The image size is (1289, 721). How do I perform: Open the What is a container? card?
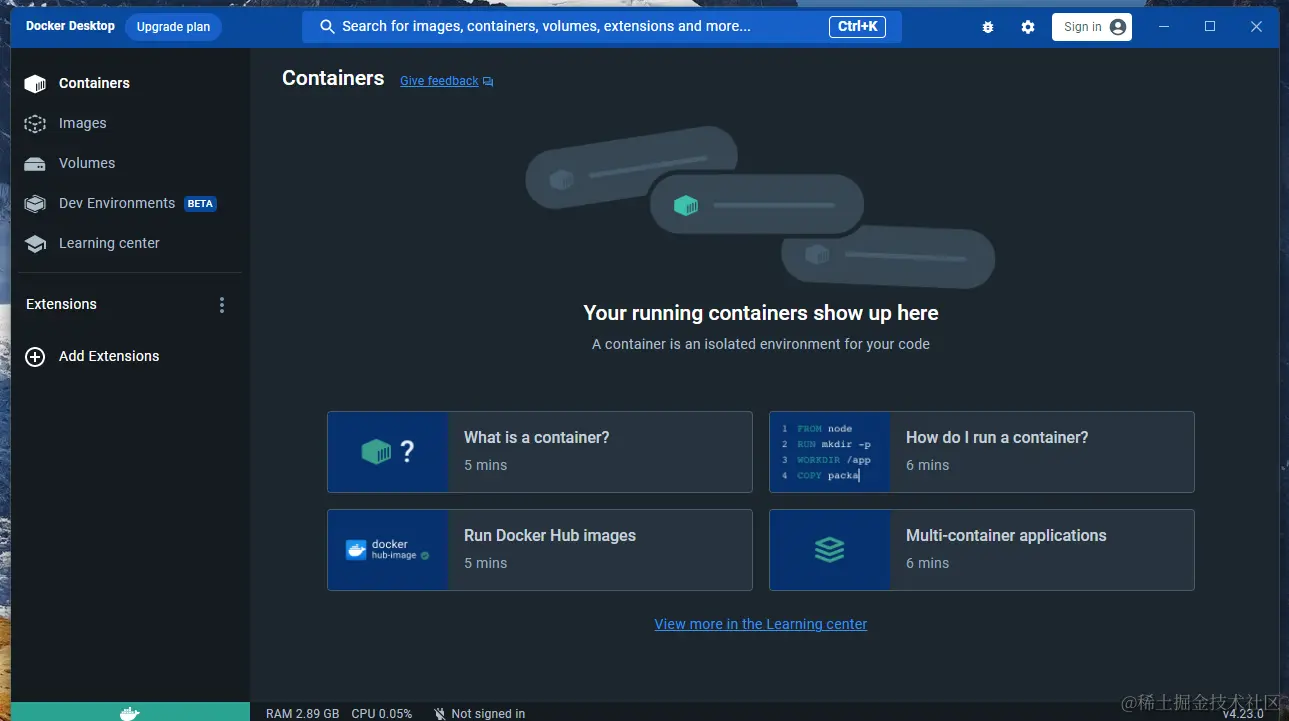pyautogui.click(x=540, y=452)
